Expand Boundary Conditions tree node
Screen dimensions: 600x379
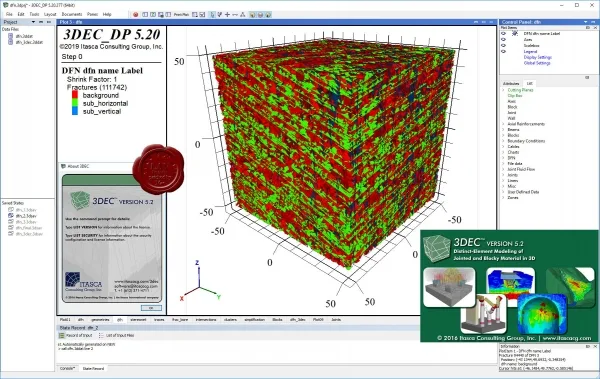point(503,141)
